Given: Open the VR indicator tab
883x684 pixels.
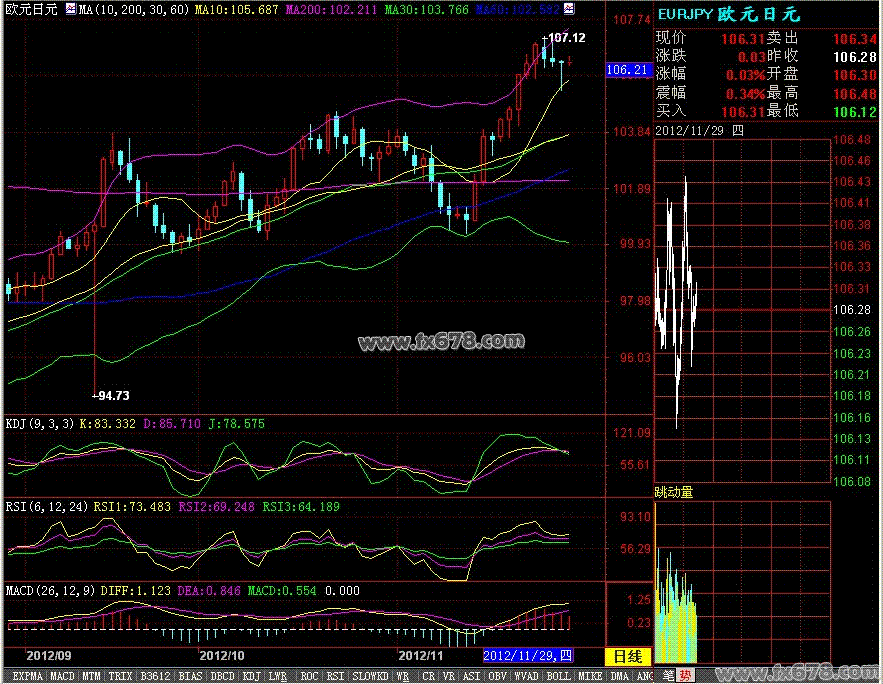Looking at the screenshot, I should pyautogui.click(x=449, y=676).
